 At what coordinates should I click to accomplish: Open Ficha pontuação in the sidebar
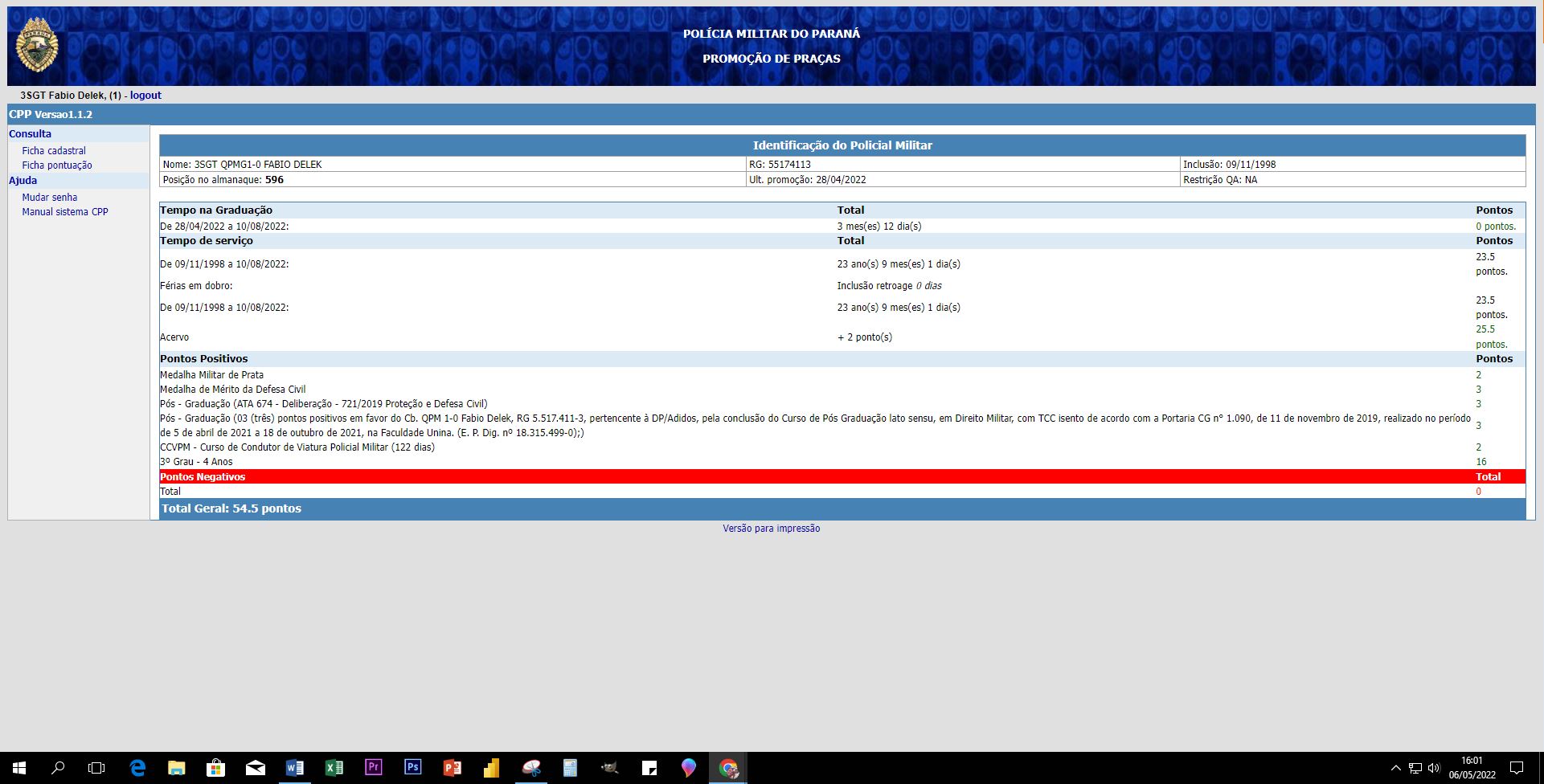[x=57, y=165]
